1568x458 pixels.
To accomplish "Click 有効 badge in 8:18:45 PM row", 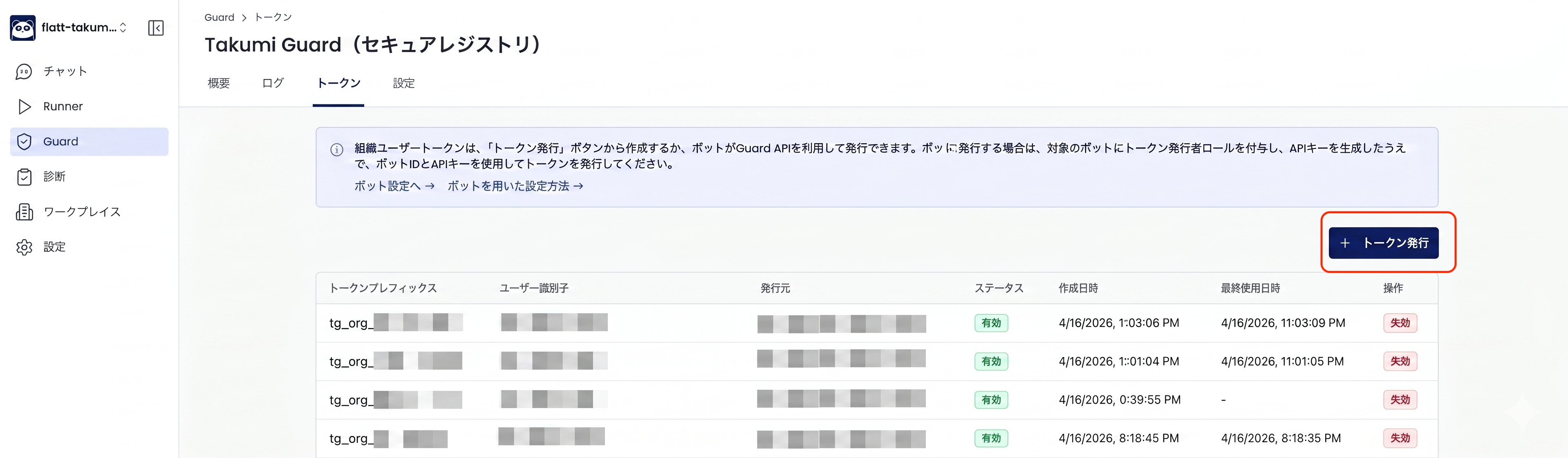I will 991,438.
